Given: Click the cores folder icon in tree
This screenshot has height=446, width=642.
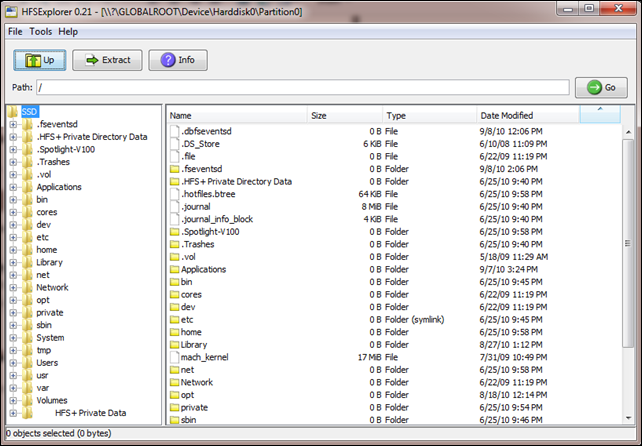Looking at the screenshot, I should click(x=27, y=212).
